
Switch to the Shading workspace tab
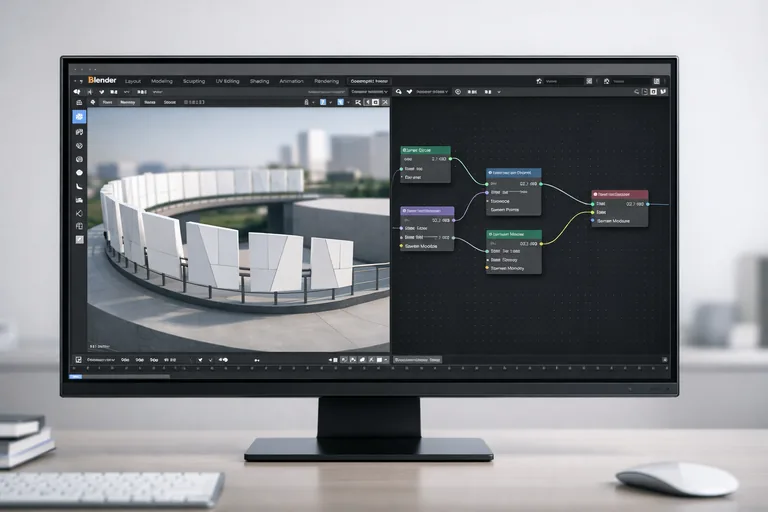coord(259,81)
